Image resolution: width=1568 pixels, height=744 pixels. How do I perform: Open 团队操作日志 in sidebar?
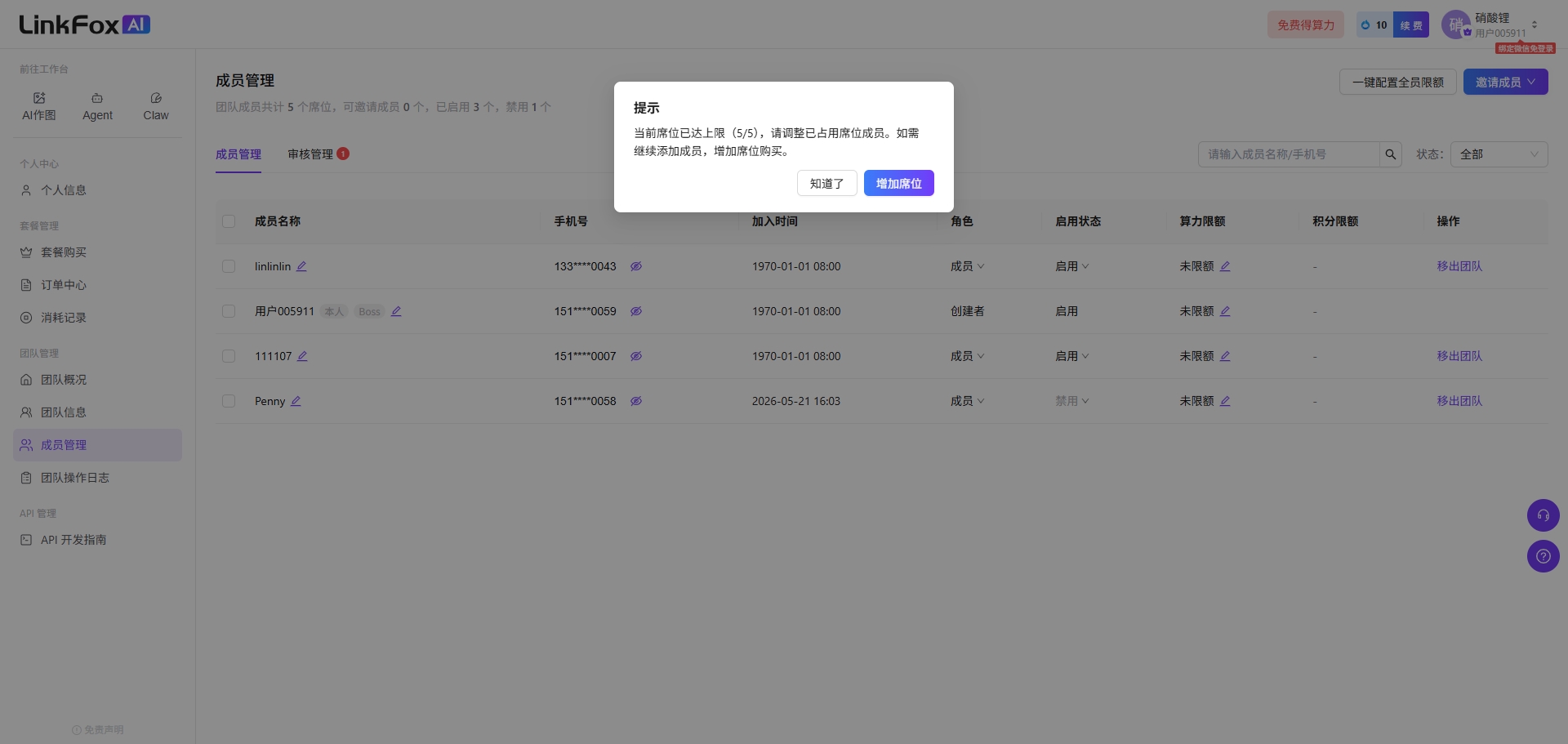97,478
